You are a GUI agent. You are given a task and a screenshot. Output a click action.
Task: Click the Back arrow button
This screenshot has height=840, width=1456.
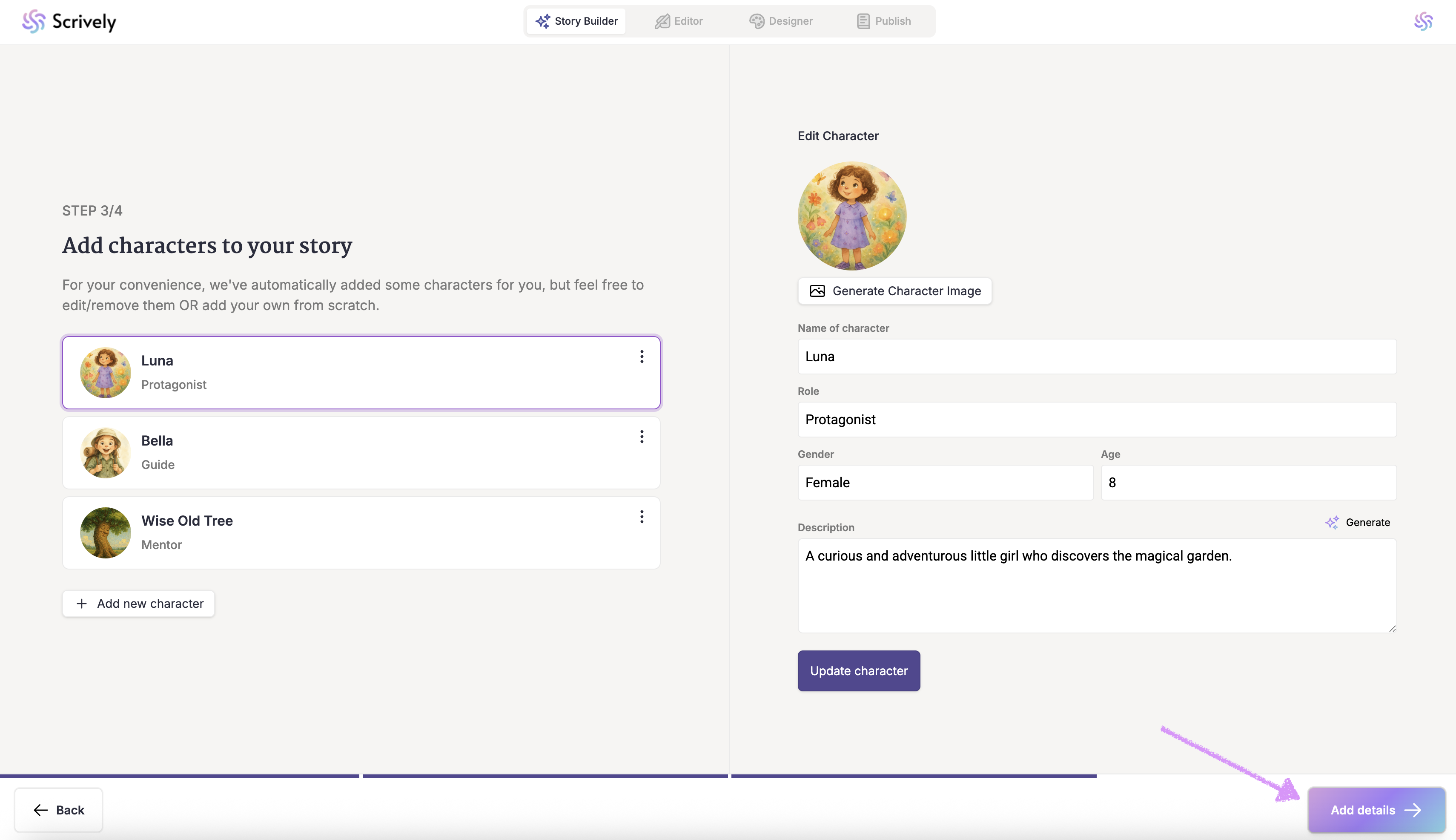coord(59,810)
